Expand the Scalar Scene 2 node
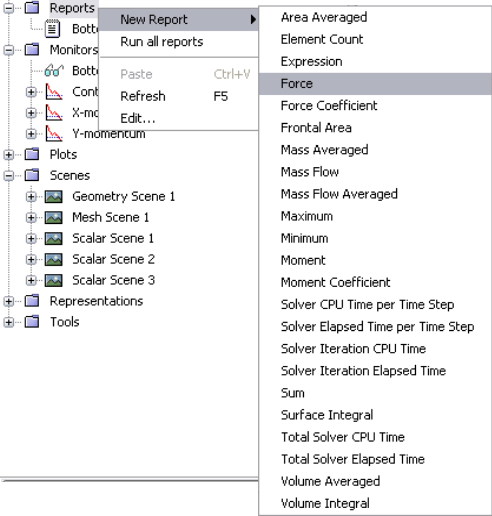Viewport: 492px width, 516px height. pos(31,259)
